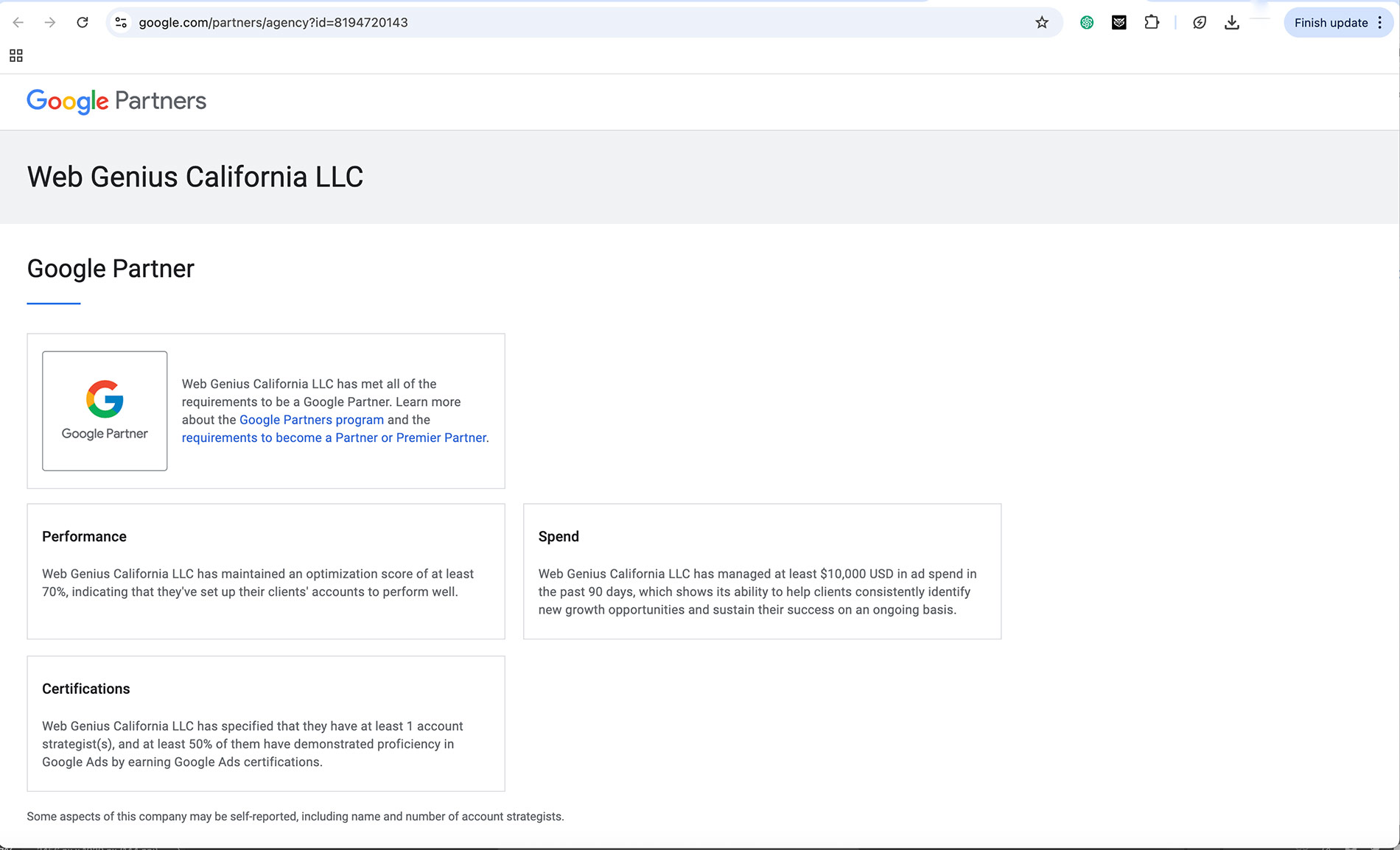
Task: Click the Web Genius California LLC heading
Action: coord(195,177)
